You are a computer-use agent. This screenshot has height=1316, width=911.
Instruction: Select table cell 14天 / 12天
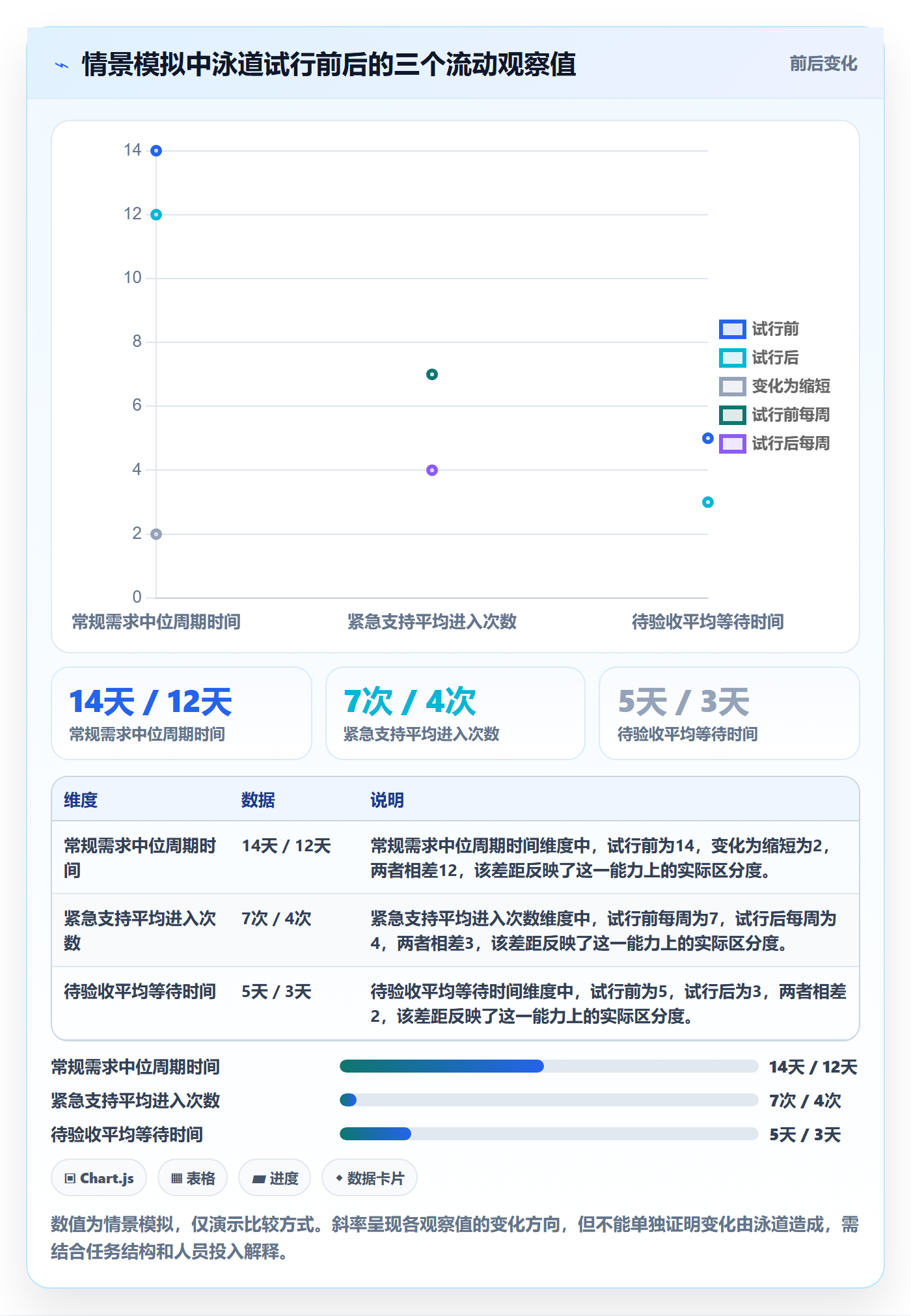pyautogui.click(x=286, y=846)
